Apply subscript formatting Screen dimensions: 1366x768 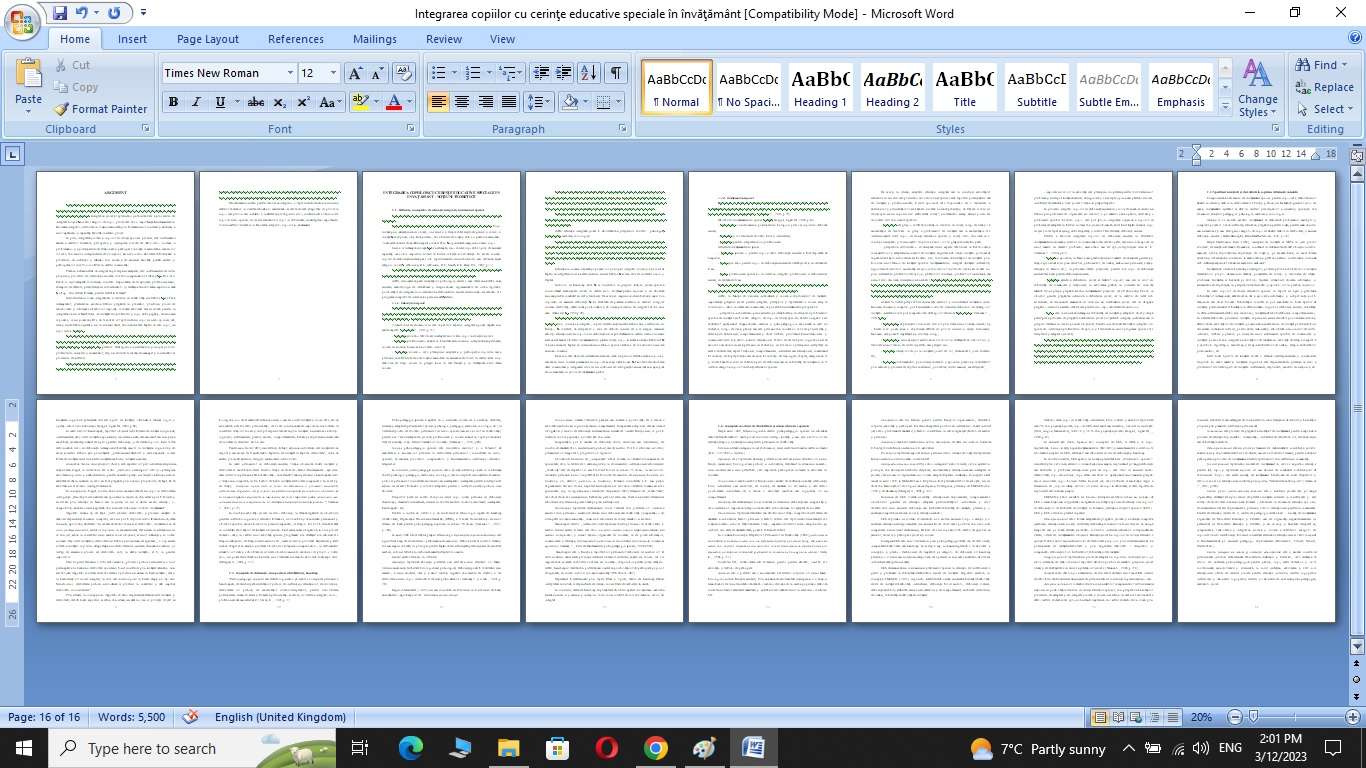click(279, 102)
